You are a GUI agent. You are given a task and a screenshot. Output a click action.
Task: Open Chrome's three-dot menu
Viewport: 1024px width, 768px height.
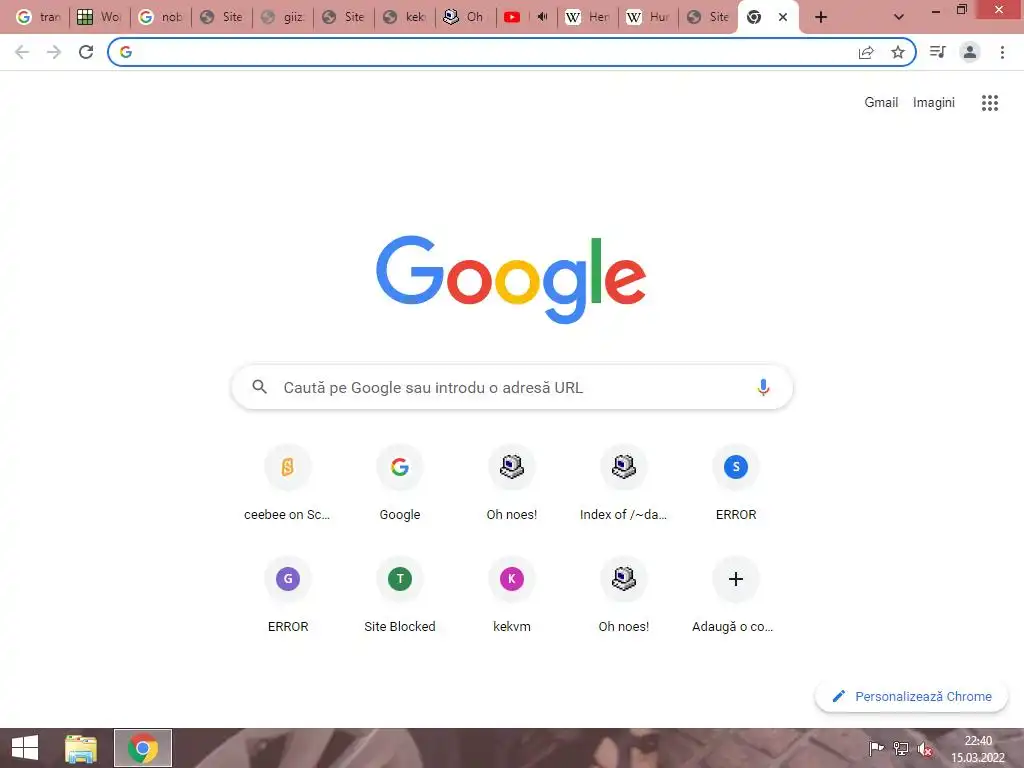pyautogui.click(x=1002, y=52)
